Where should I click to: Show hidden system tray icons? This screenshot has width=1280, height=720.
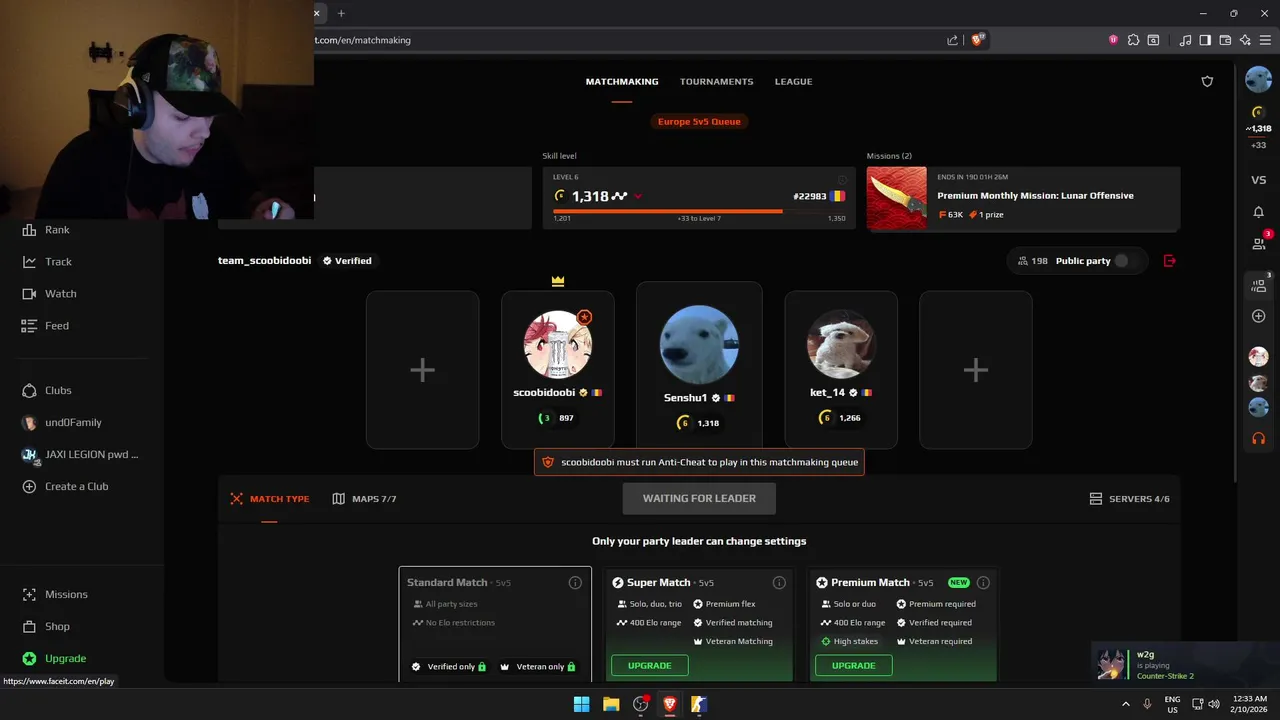click(x=1125, y=704)
